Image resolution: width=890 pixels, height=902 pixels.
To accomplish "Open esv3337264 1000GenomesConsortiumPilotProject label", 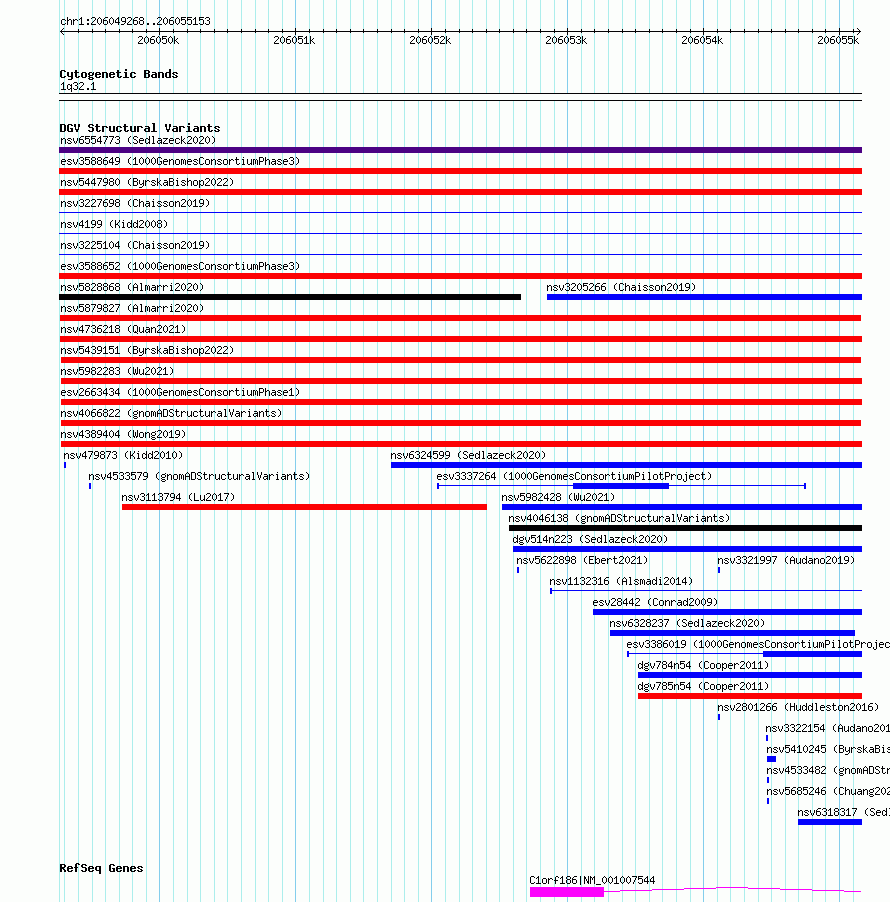I will (x=574, y=476).
